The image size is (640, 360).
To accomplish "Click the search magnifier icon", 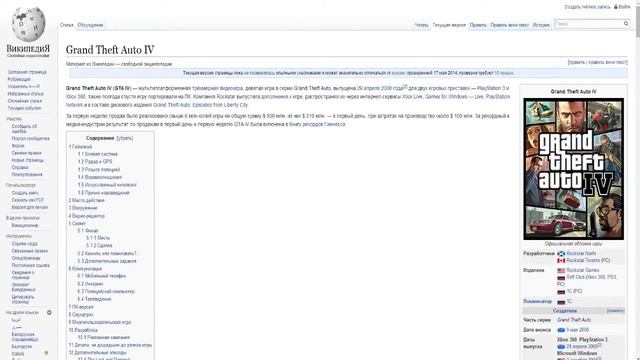I will (x=626, y=24).
